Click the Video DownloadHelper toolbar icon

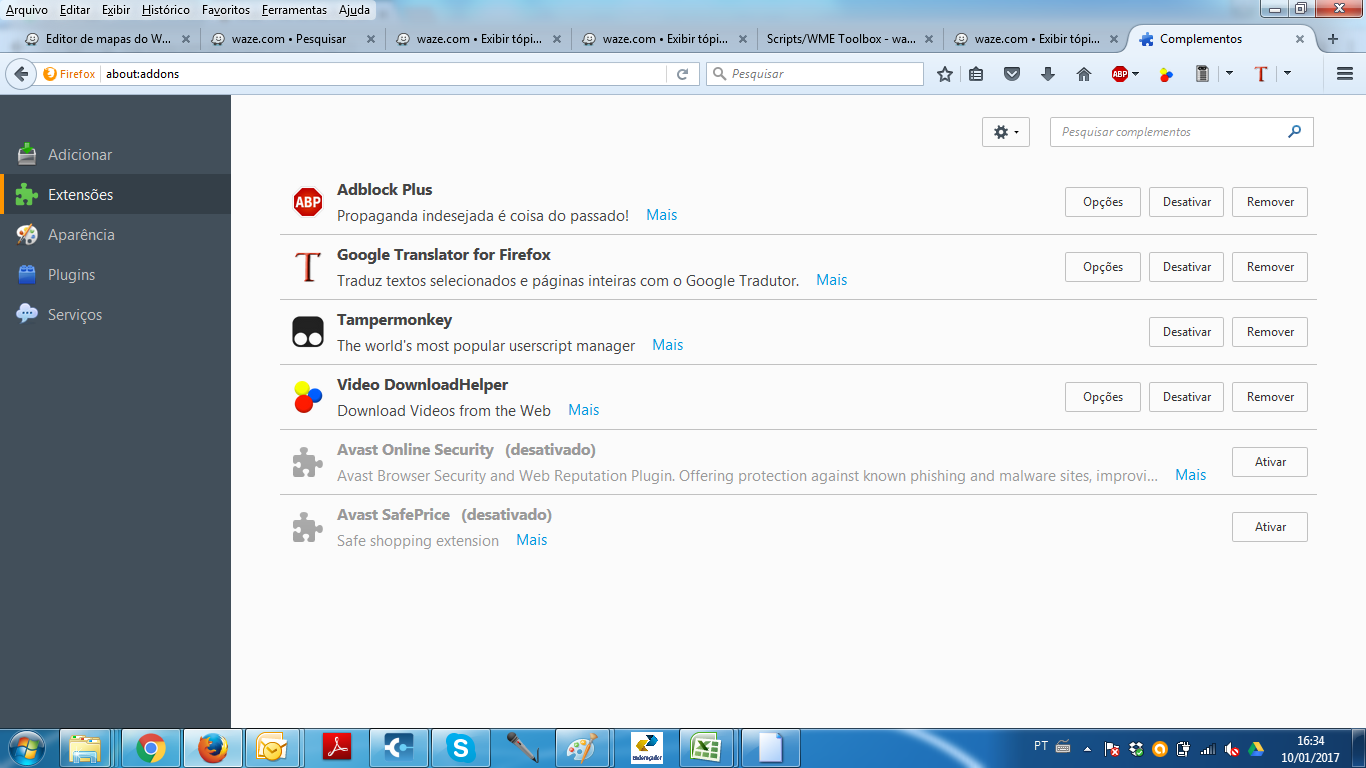click(1166, 74)
